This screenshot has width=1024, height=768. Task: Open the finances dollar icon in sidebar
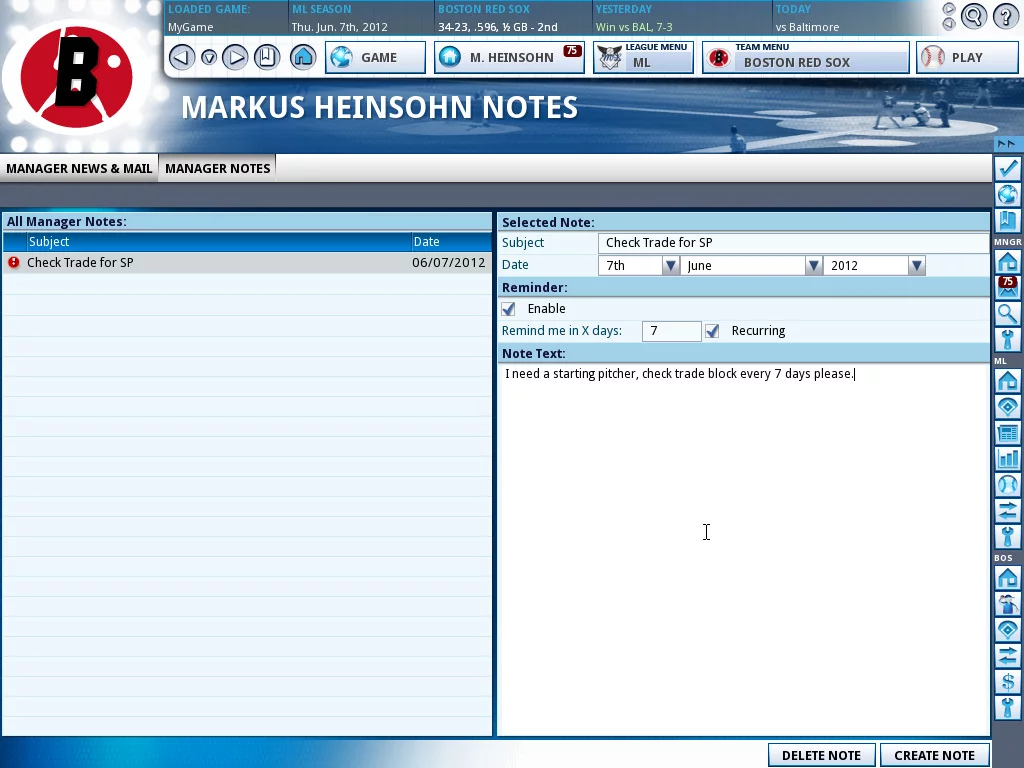1008,682
